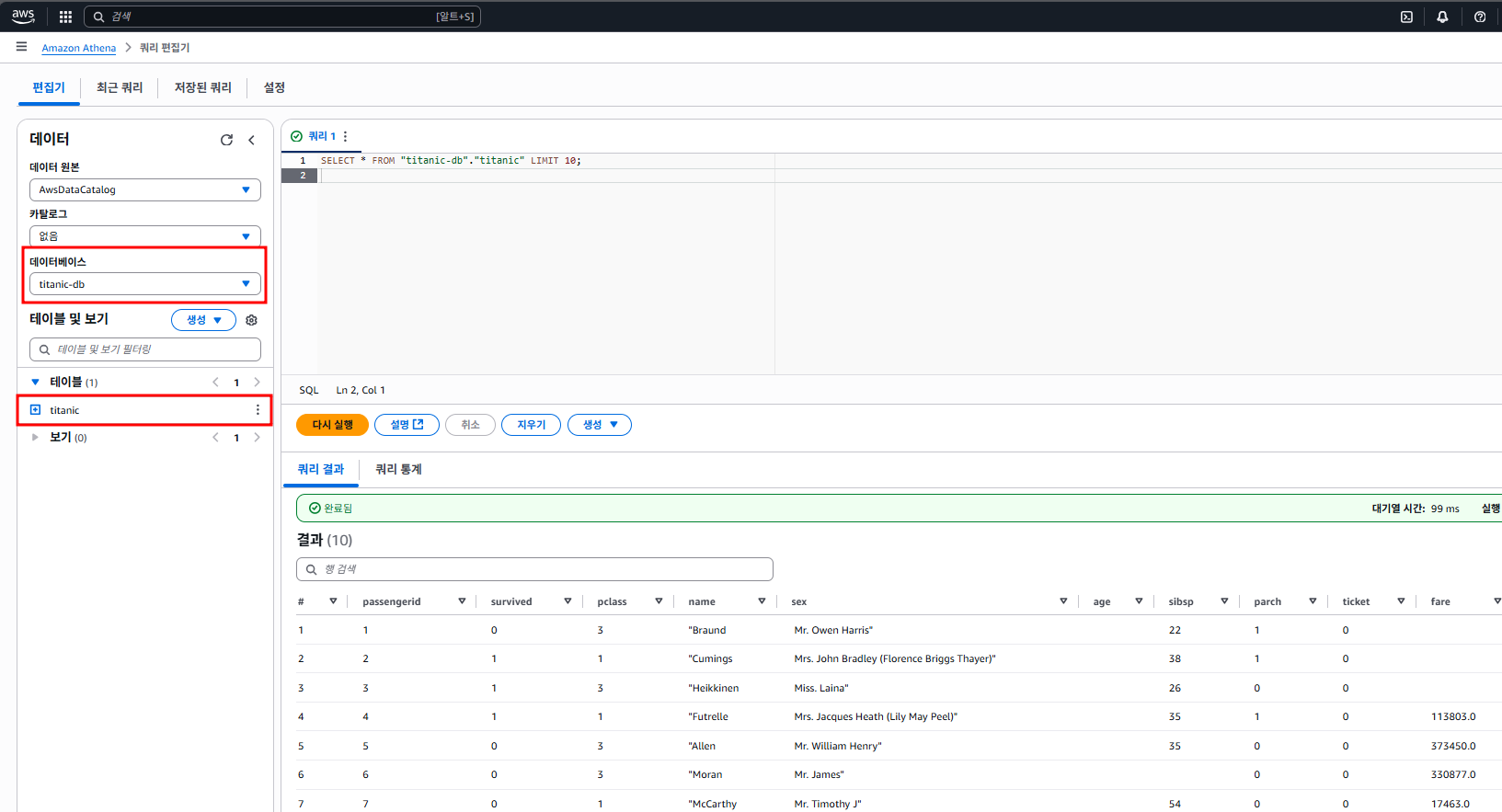Screen dimensions: 1502x812
Task: Toggle the hamburger navigation menu
Action: (21, 47)
